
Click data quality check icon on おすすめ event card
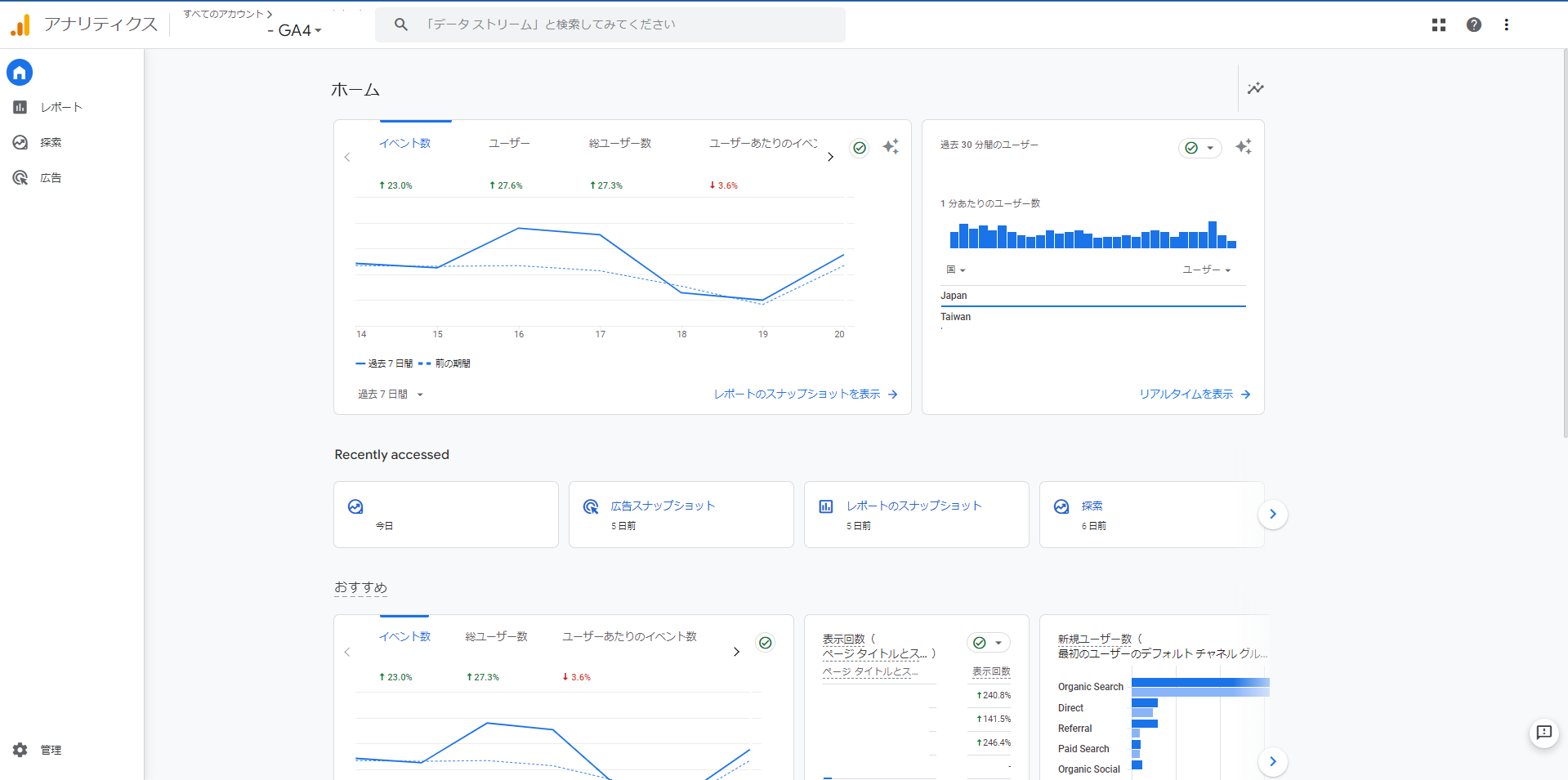click(766, 643)
